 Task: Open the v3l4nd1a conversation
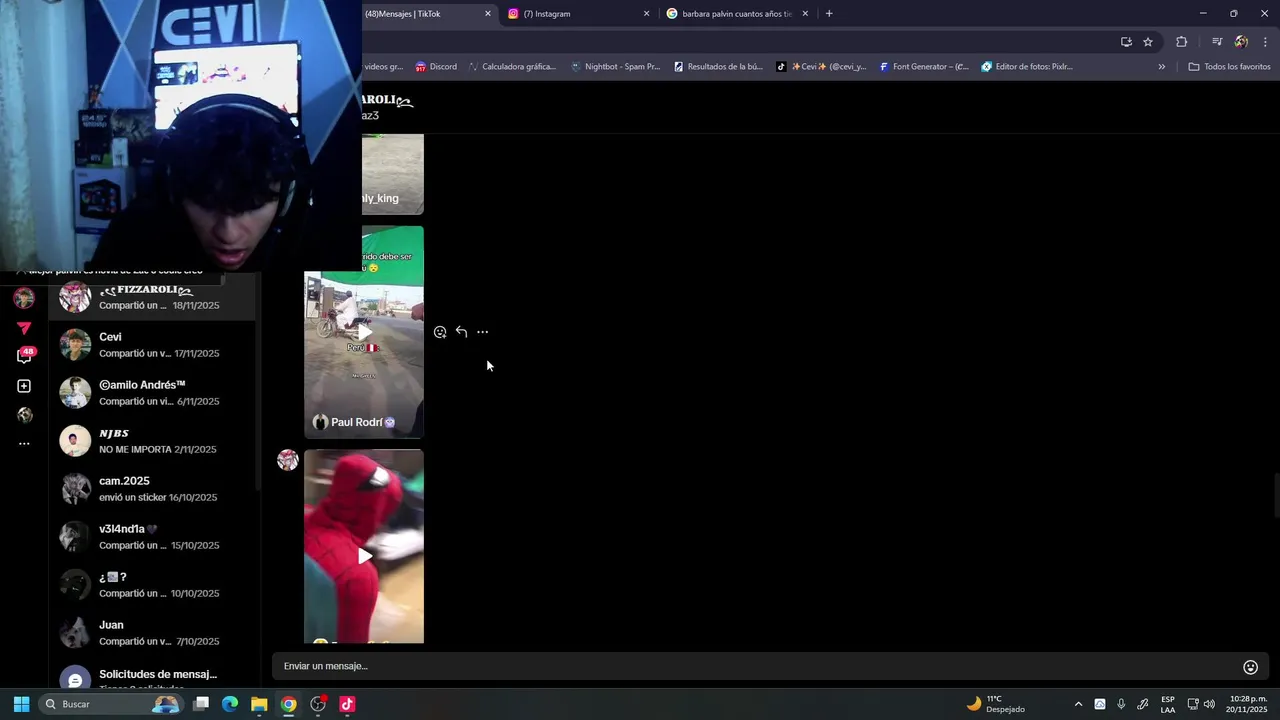152,537
